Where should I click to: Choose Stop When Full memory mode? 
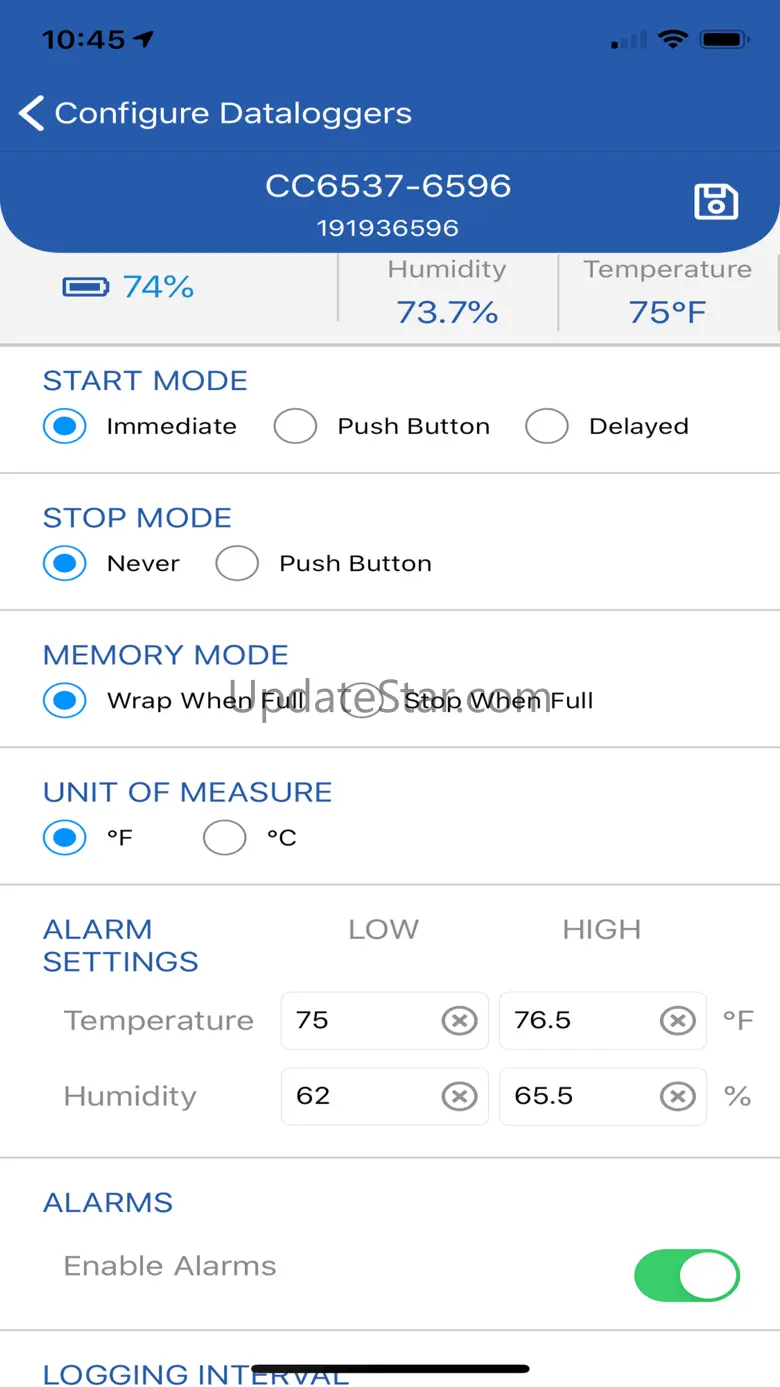click(x=362, y=701)
